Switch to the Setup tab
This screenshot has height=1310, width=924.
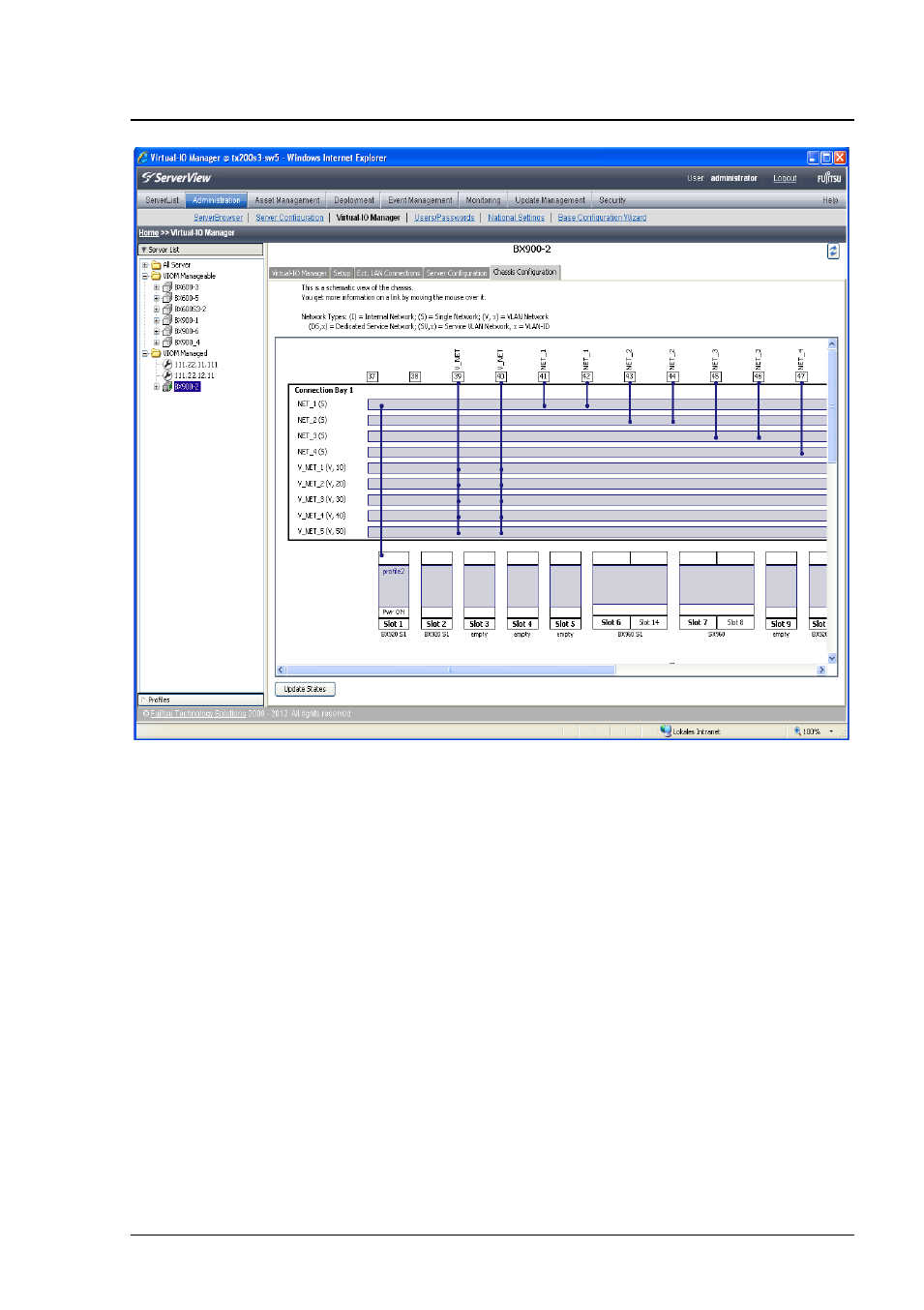(x=343, y=273)
